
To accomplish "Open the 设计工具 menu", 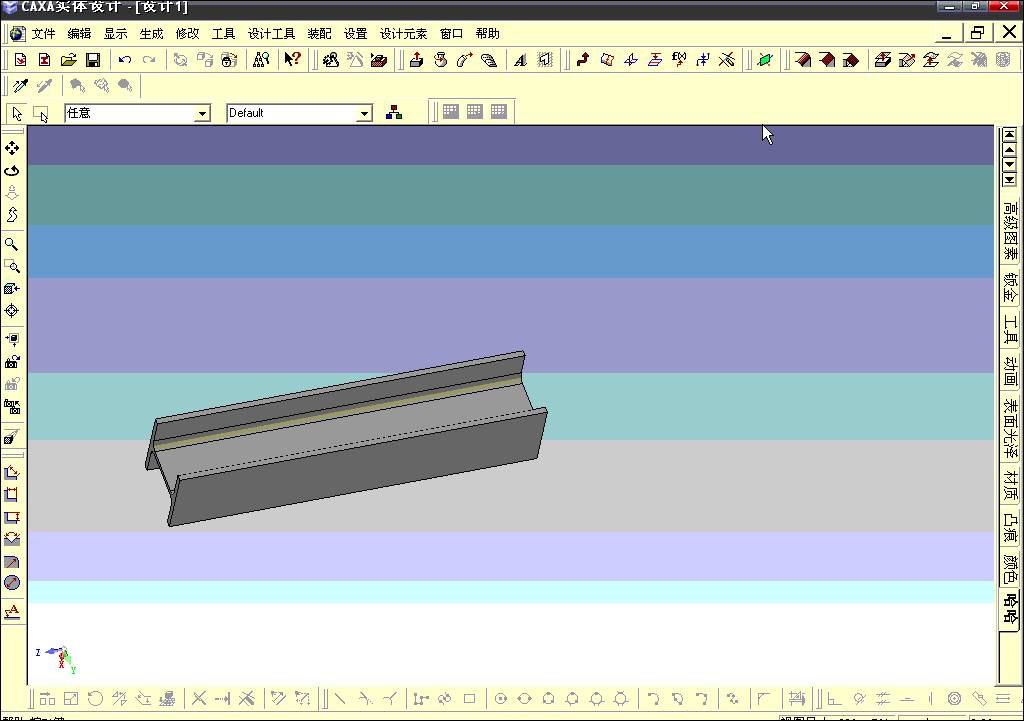I will [x=272, y=34].
